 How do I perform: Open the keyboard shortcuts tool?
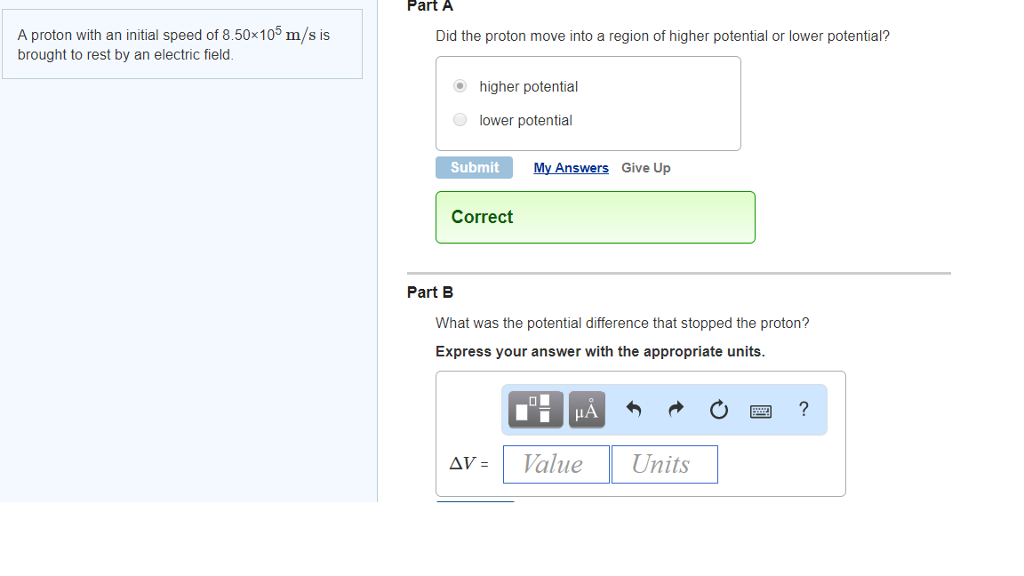(x=760, y=410)
